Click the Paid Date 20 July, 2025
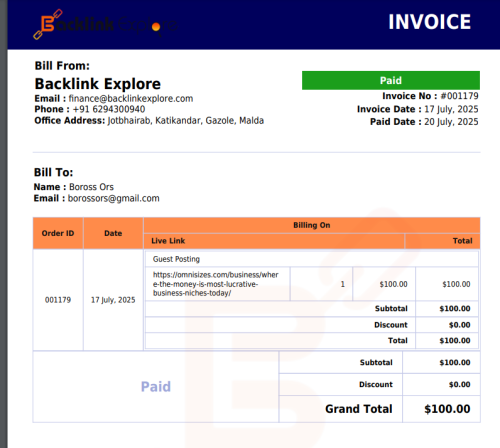Screen dimensions: 500x448 point(451,122)
